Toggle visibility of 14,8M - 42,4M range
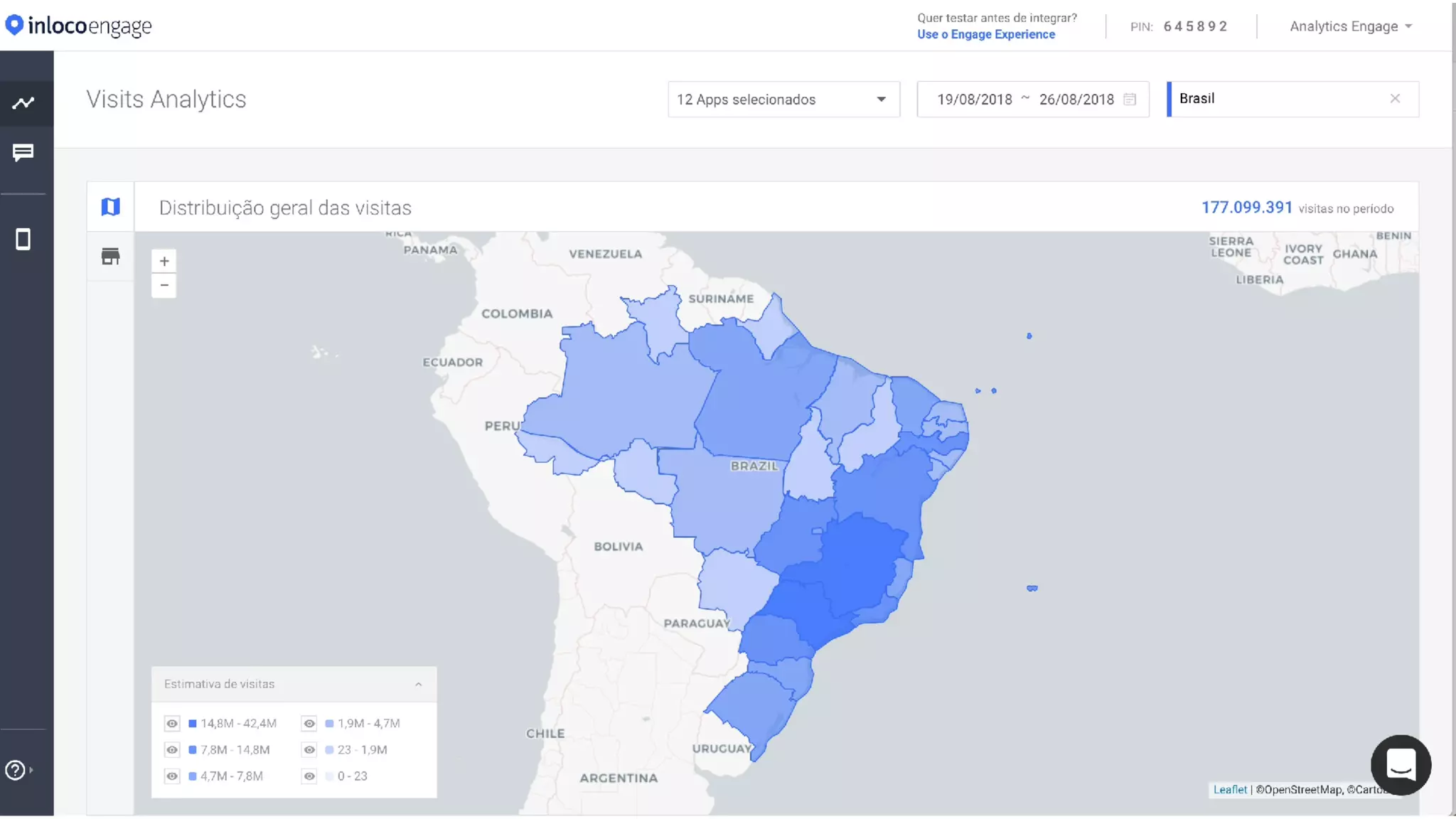The width and height of the screenshot is (1456, 819). click(172, 724)
